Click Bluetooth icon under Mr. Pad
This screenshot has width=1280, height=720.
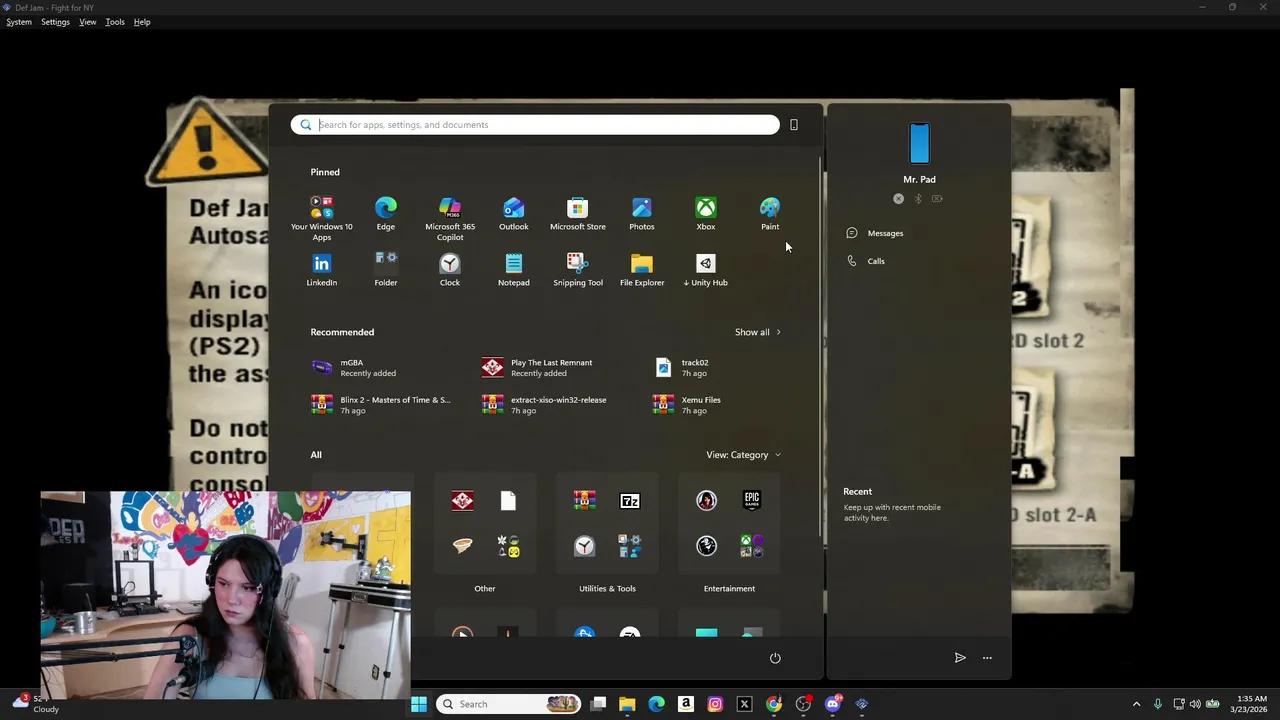(918, 199)
